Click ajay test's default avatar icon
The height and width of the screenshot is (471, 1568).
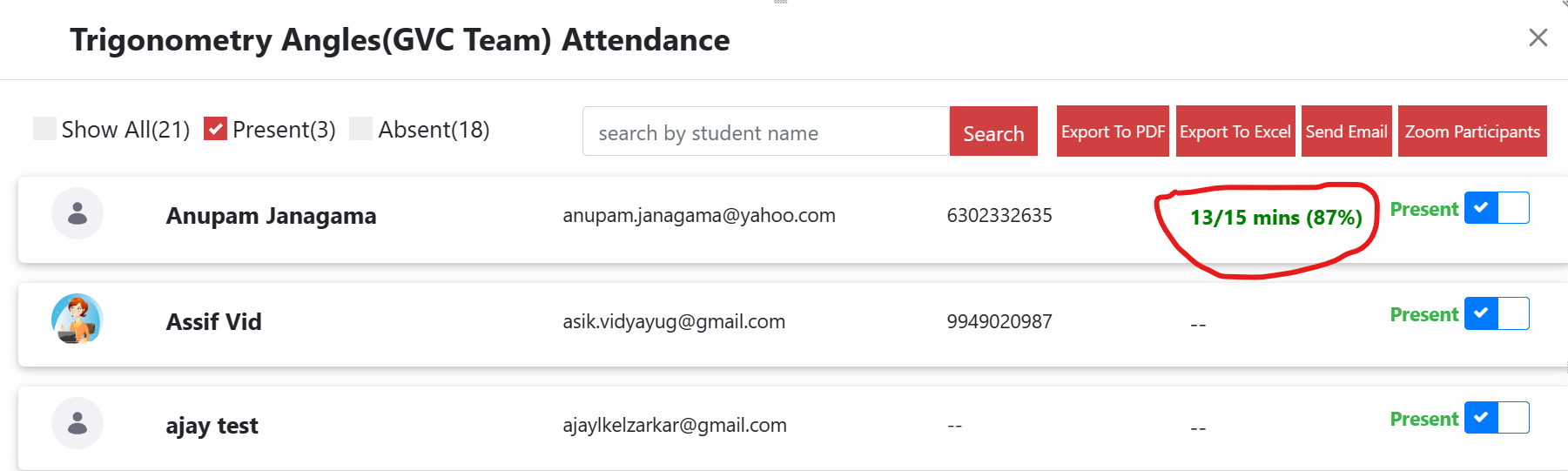[x=77, y=423]
